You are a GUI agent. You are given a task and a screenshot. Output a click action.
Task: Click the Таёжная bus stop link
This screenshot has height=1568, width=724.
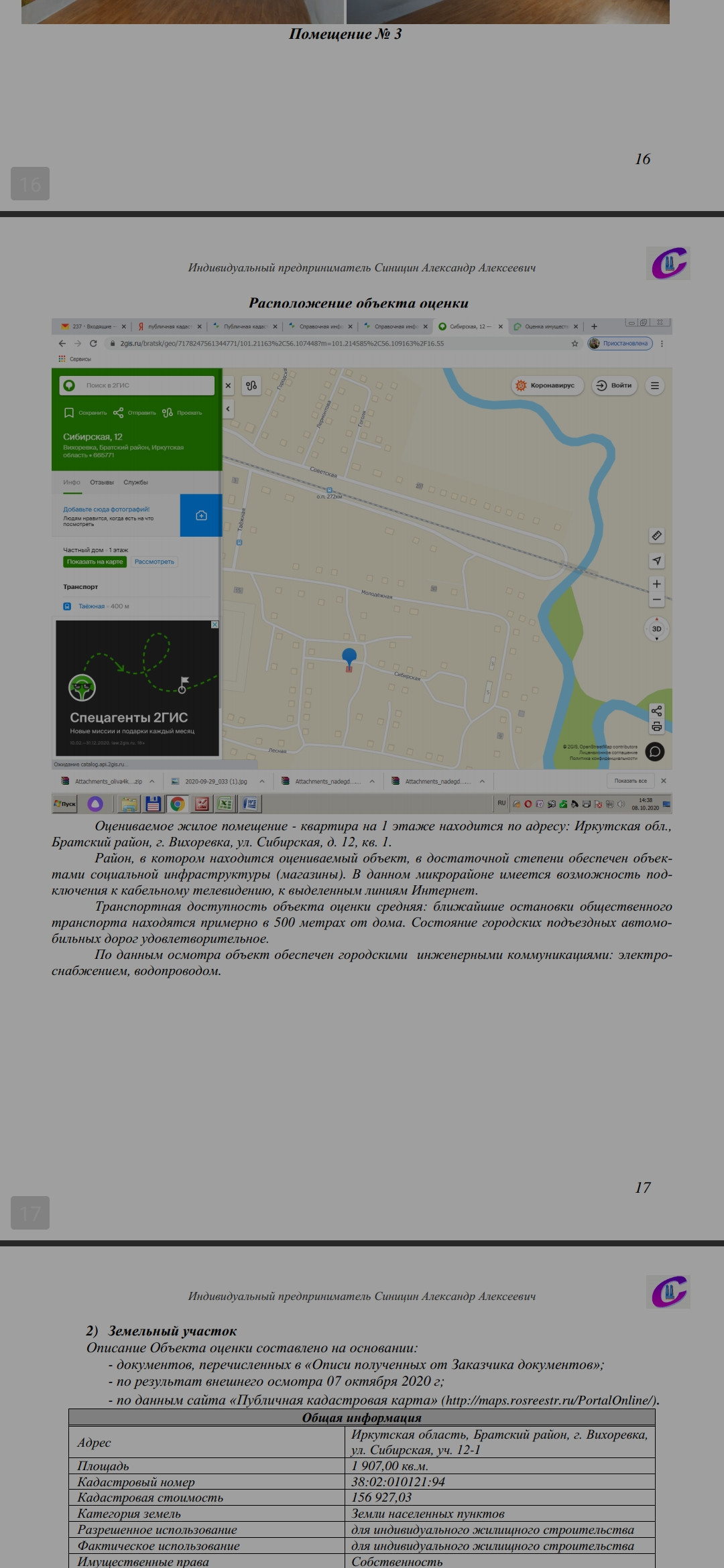tap(92, 606)
